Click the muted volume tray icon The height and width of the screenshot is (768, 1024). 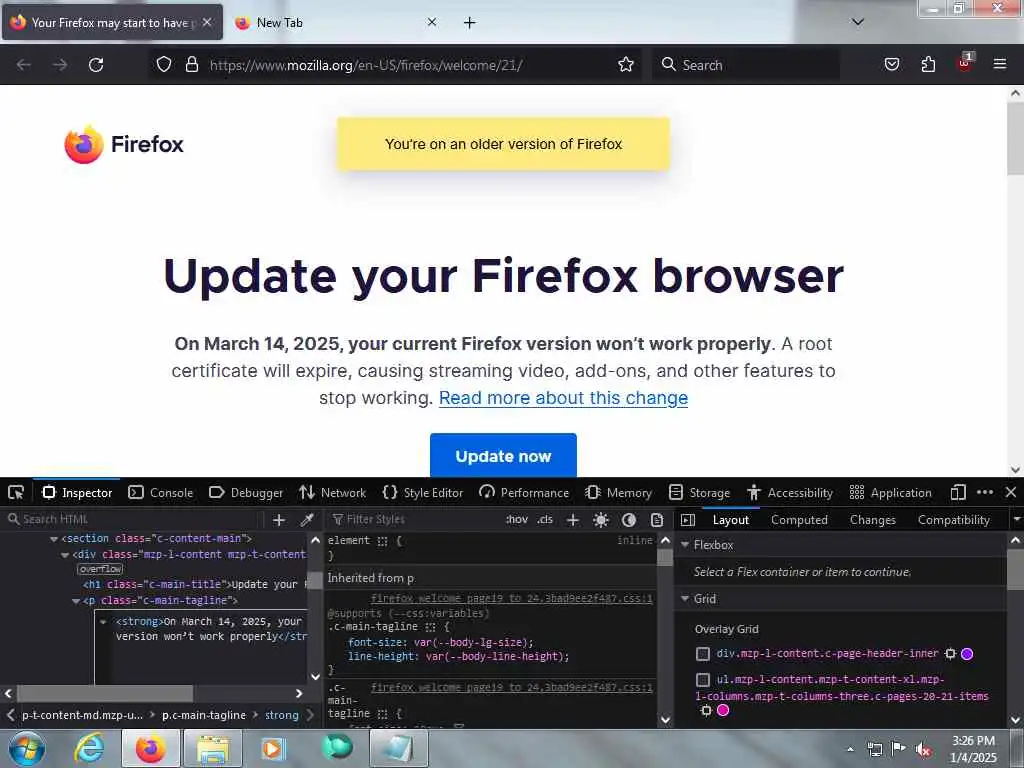tap(923, 750)
